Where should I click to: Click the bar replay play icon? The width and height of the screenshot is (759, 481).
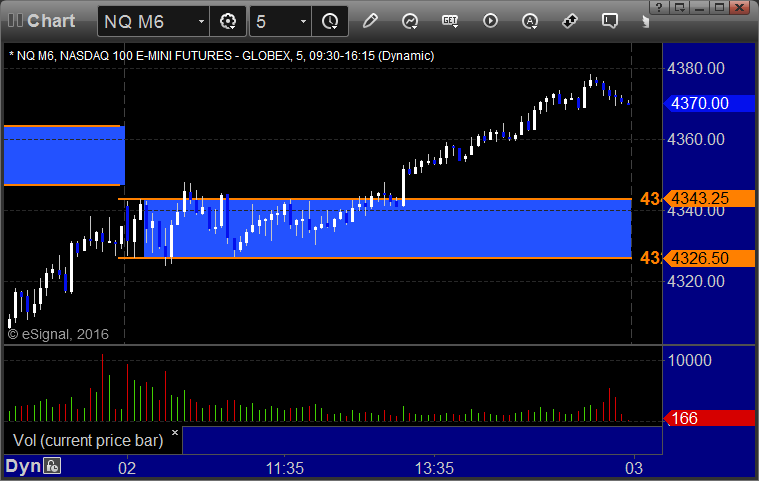tap(490, 21)
